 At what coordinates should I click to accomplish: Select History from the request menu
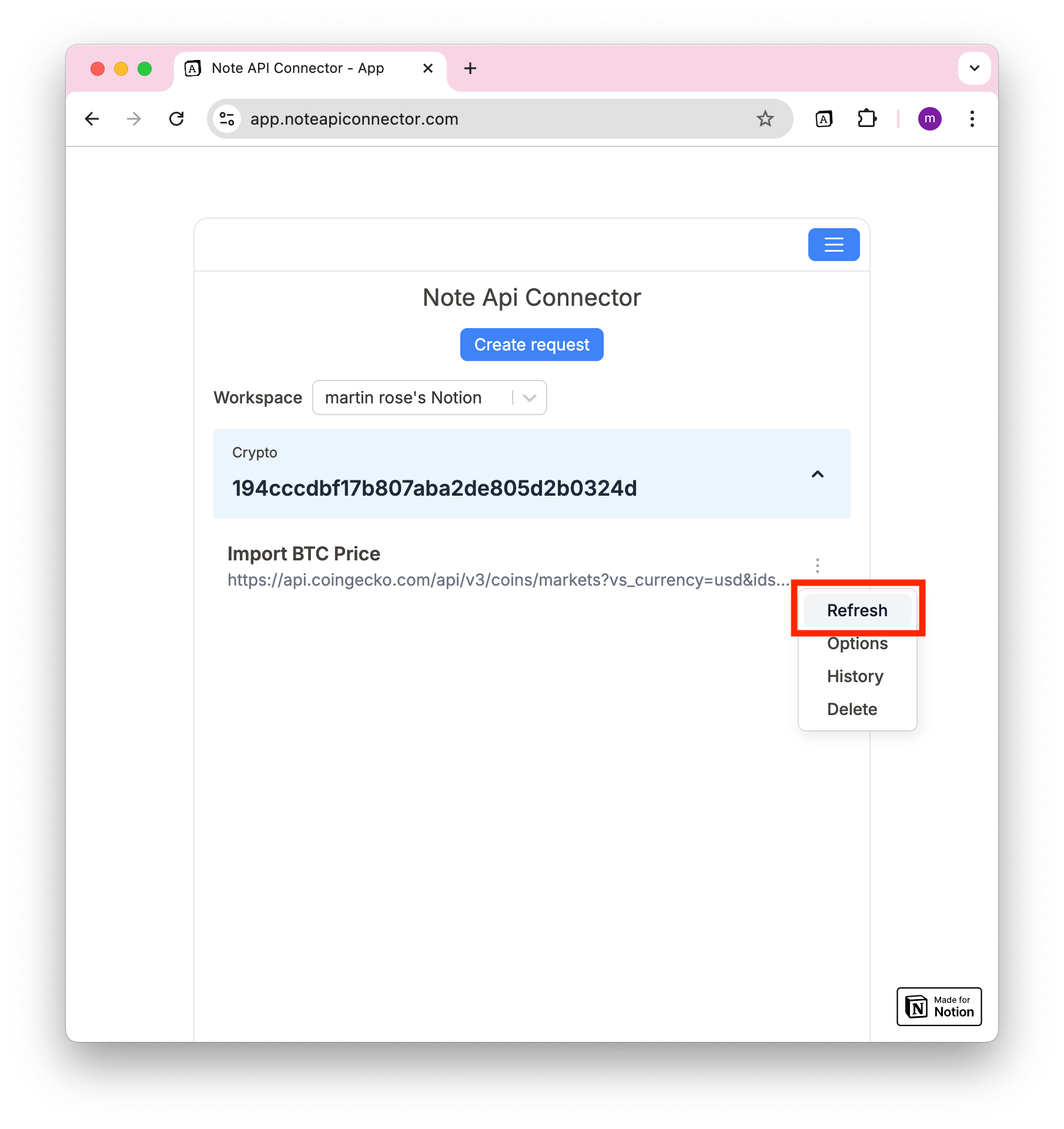click(855, 676)
